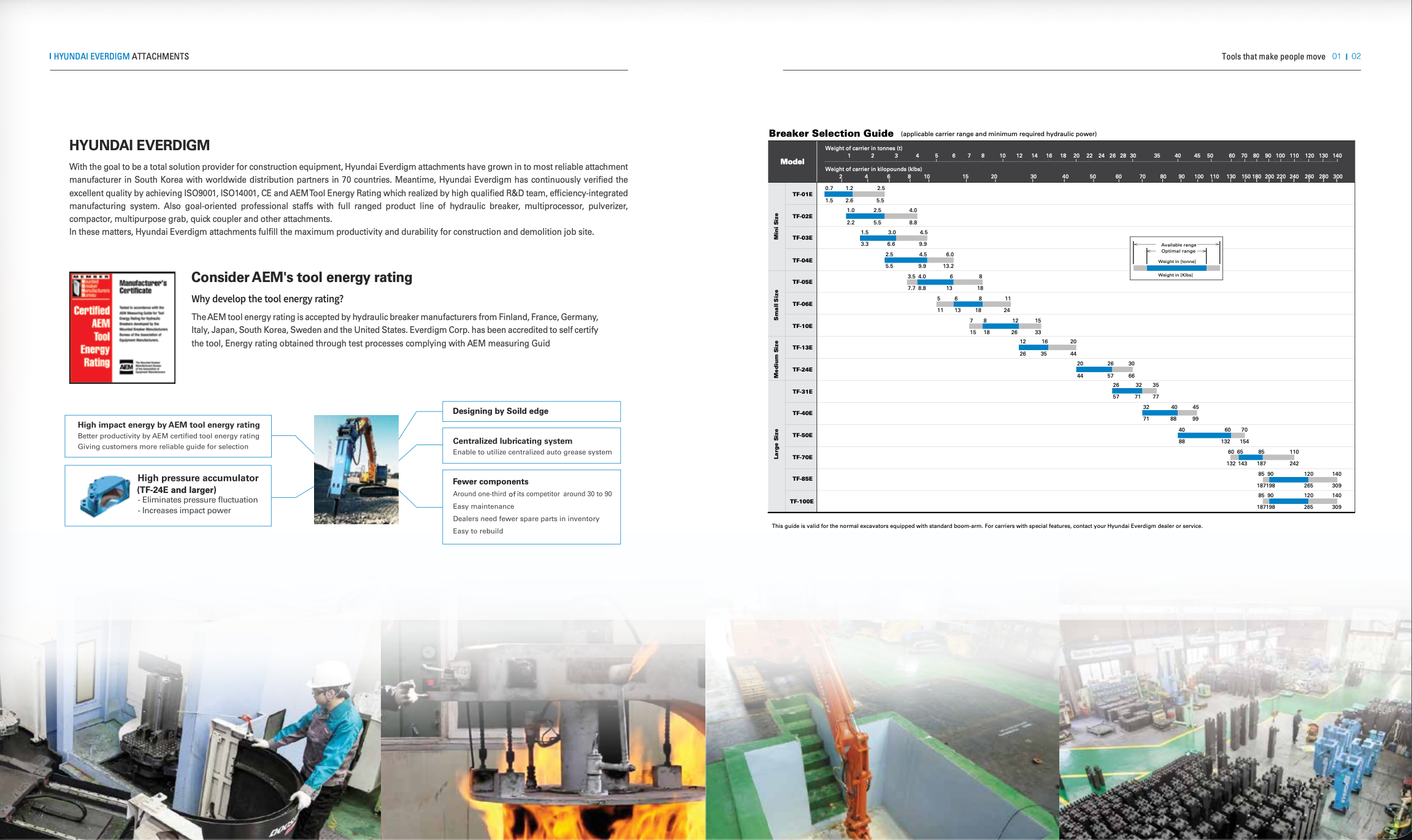Select the 'Easy to rebuild' line
The image size is (1412, 840).
tap(478, 531)
